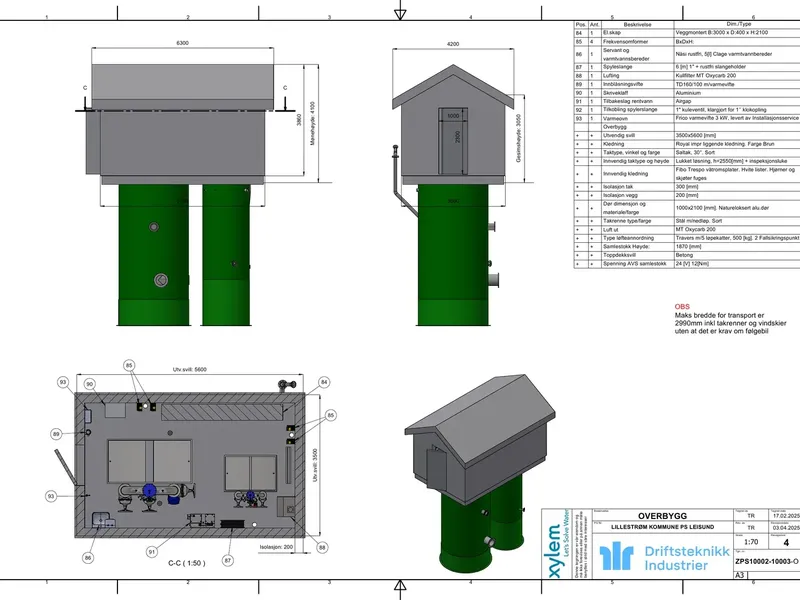The width and height of the screenshot is (800, 600).
Task: Click the Isolasjon: 200 label
Action: (x=276, y=547)
